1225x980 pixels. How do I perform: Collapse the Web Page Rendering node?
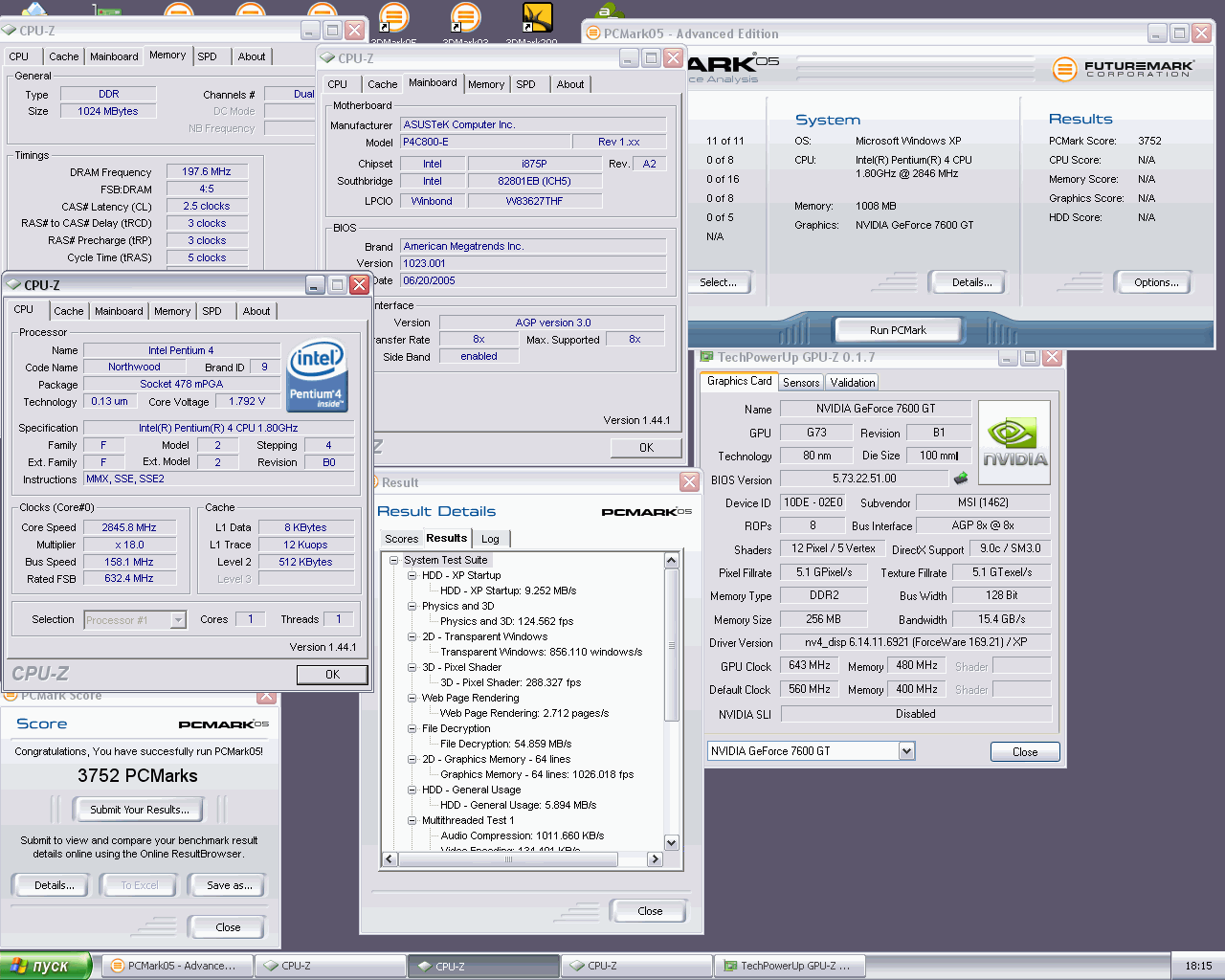(x=412, y=698)
